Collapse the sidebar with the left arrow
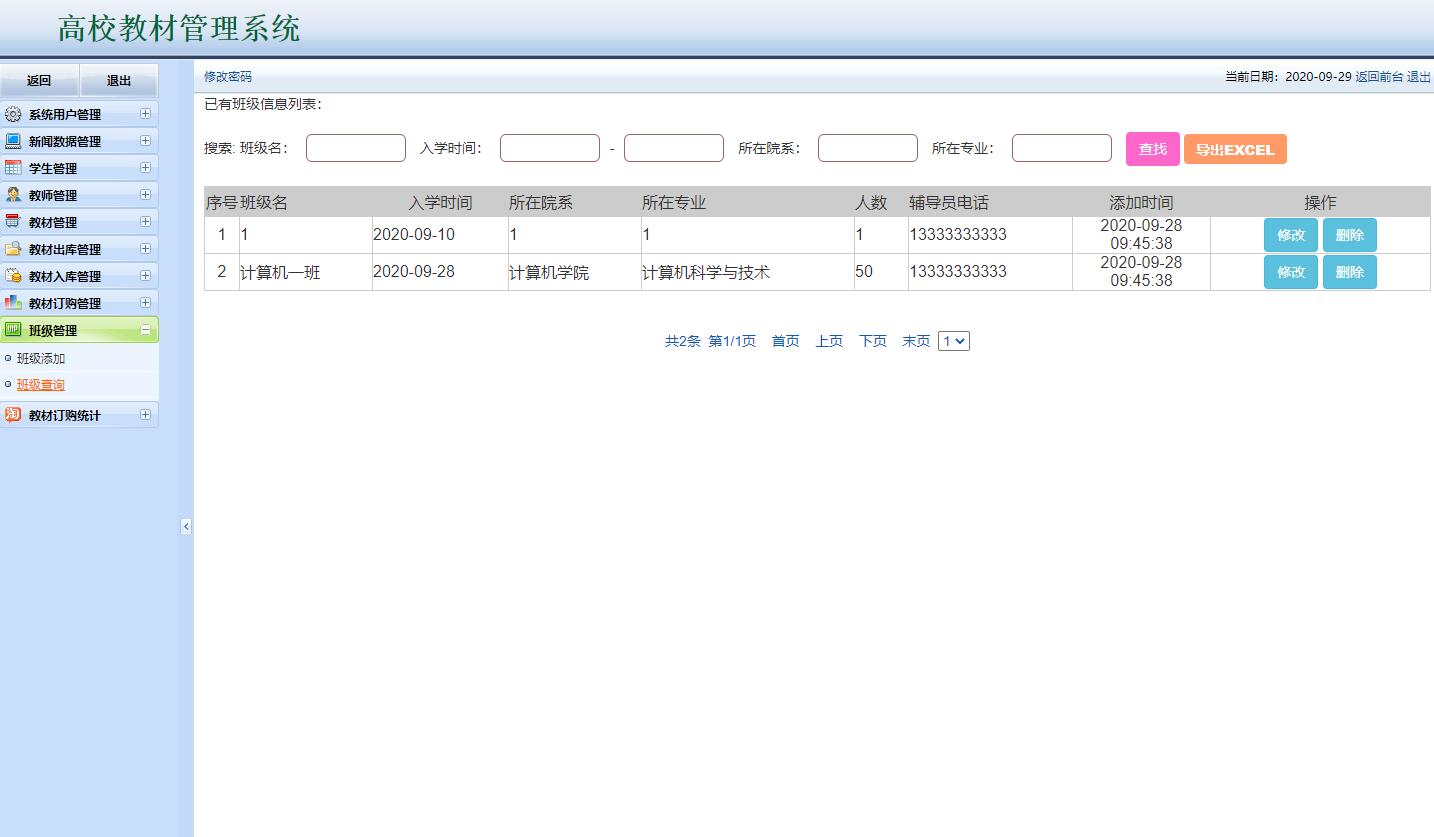Viewport: 1434px width, 837px height. pos(186,526)
